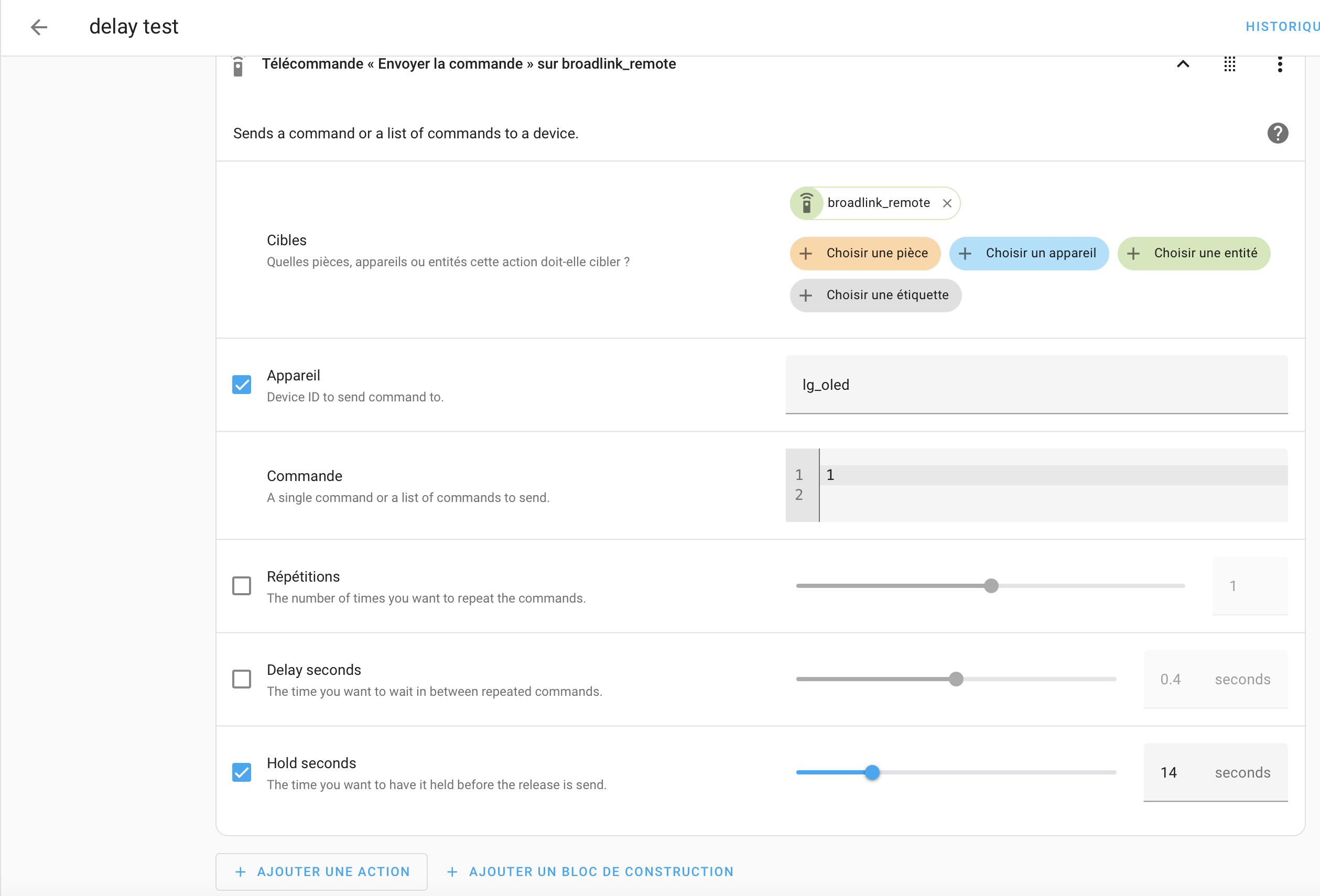This screenshot has height=896, width=1320.
Task: Click the broadlink_remote chip remote icon
Action: [x=806, y=203]
